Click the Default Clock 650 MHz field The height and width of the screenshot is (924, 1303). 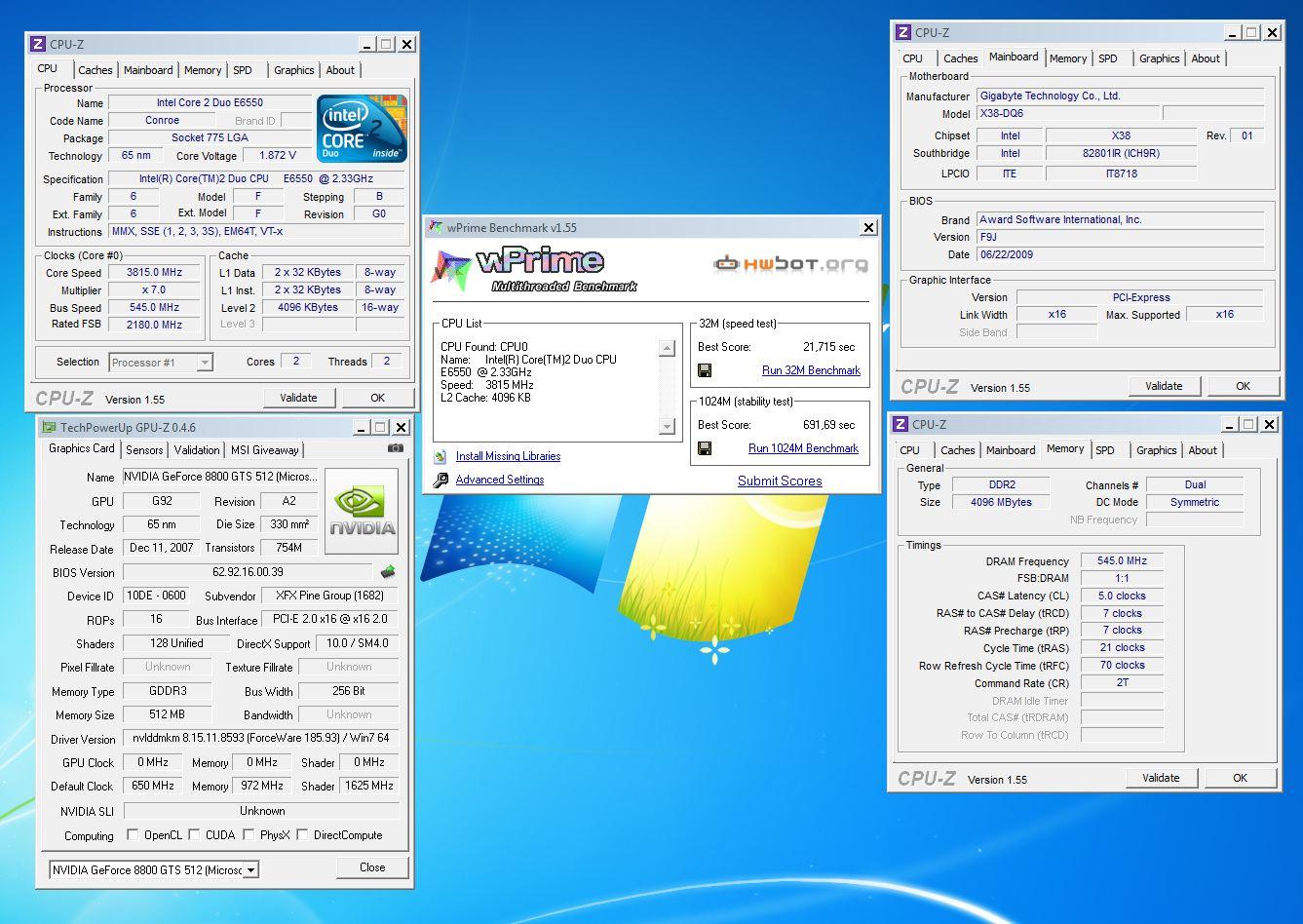tap(153, 786)
